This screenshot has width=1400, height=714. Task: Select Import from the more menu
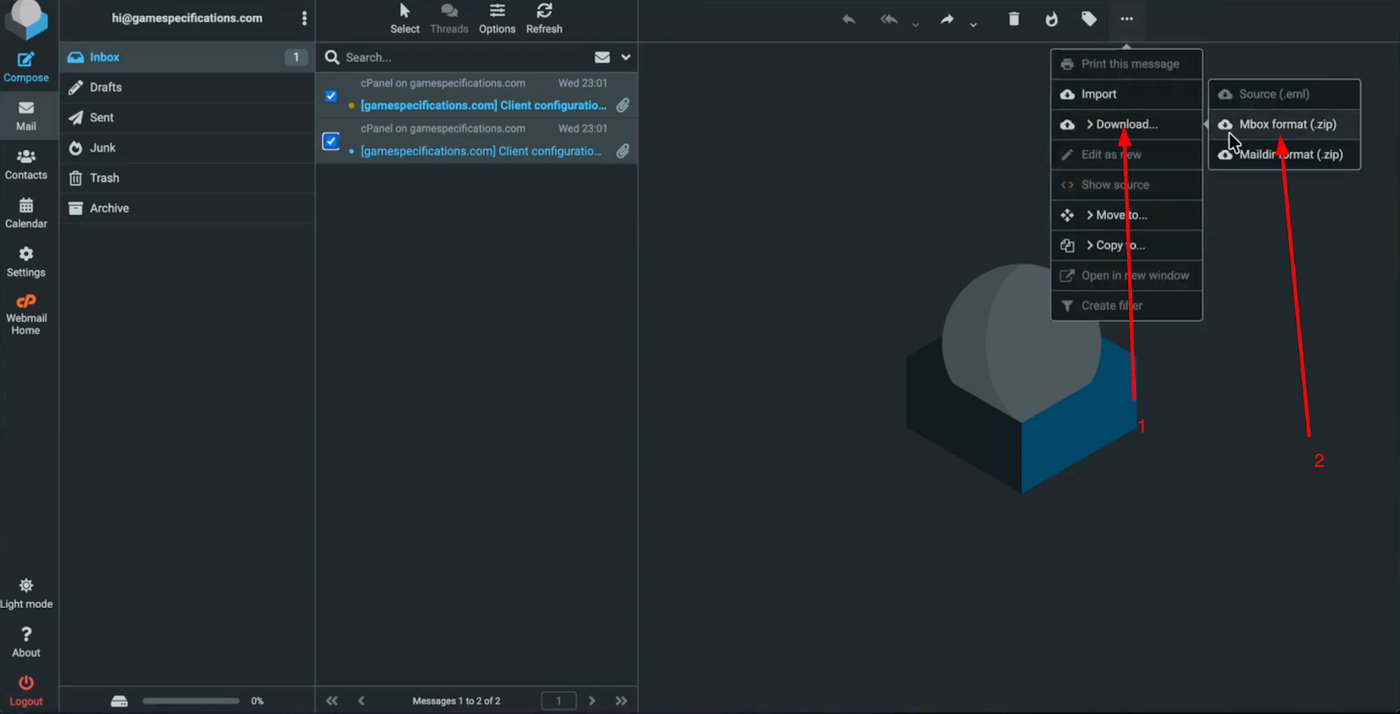tap(1098, 94)
